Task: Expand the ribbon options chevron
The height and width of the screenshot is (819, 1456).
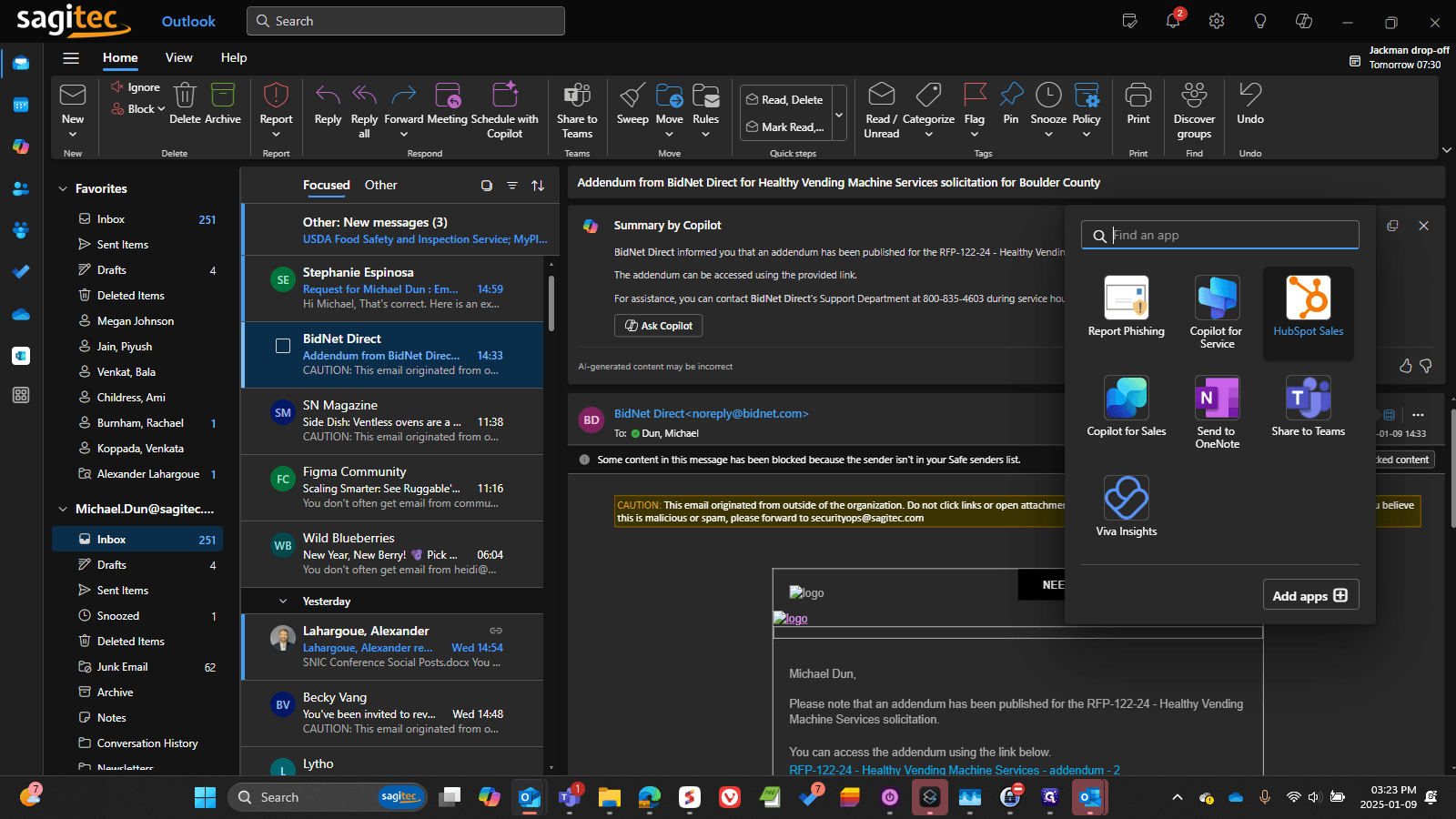Action: (x=1446, y=150)
